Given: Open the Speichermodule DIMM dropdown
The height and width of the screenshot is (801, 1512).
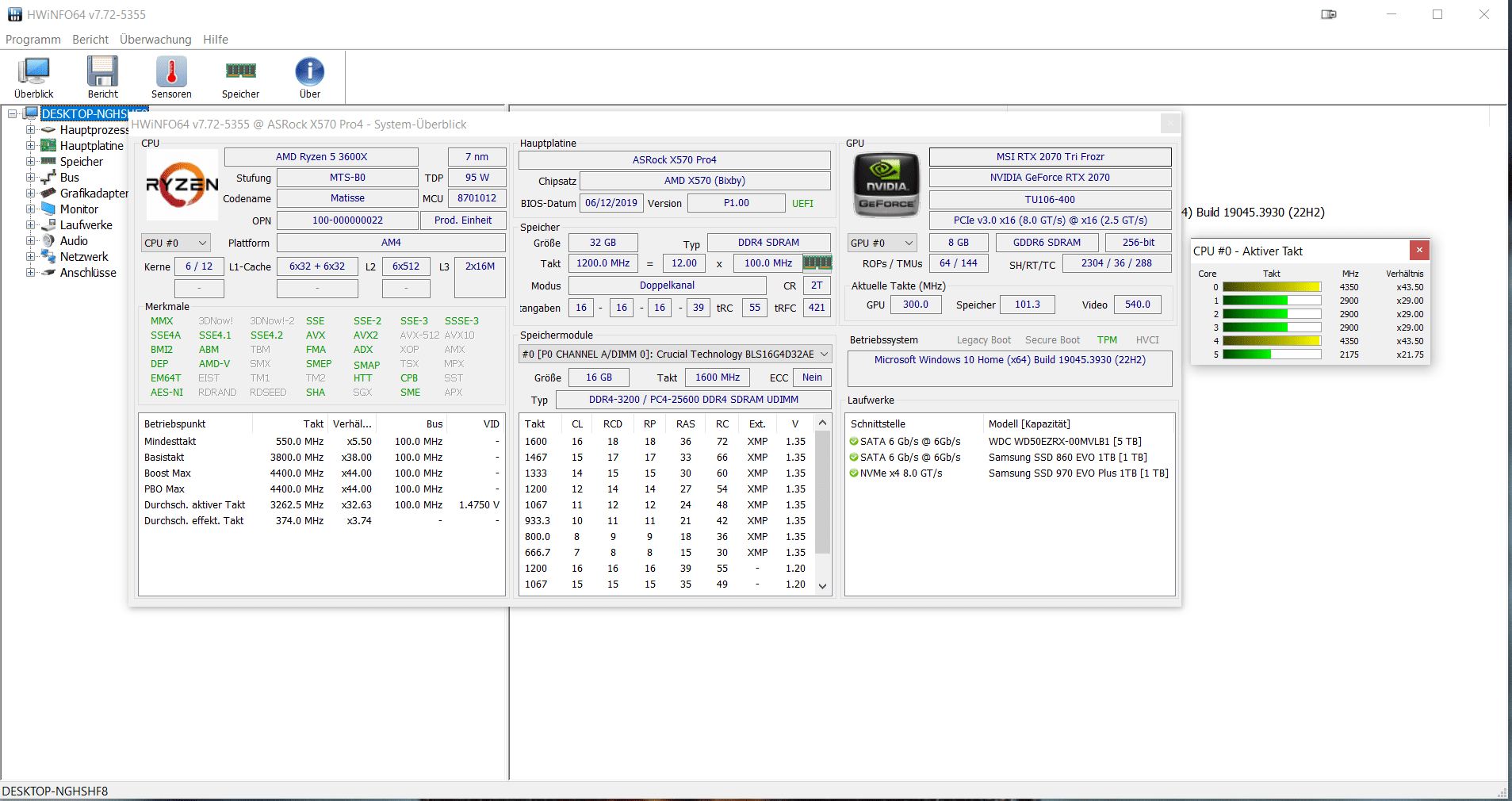Looking at the screenshot, I should tap(675, 354).
